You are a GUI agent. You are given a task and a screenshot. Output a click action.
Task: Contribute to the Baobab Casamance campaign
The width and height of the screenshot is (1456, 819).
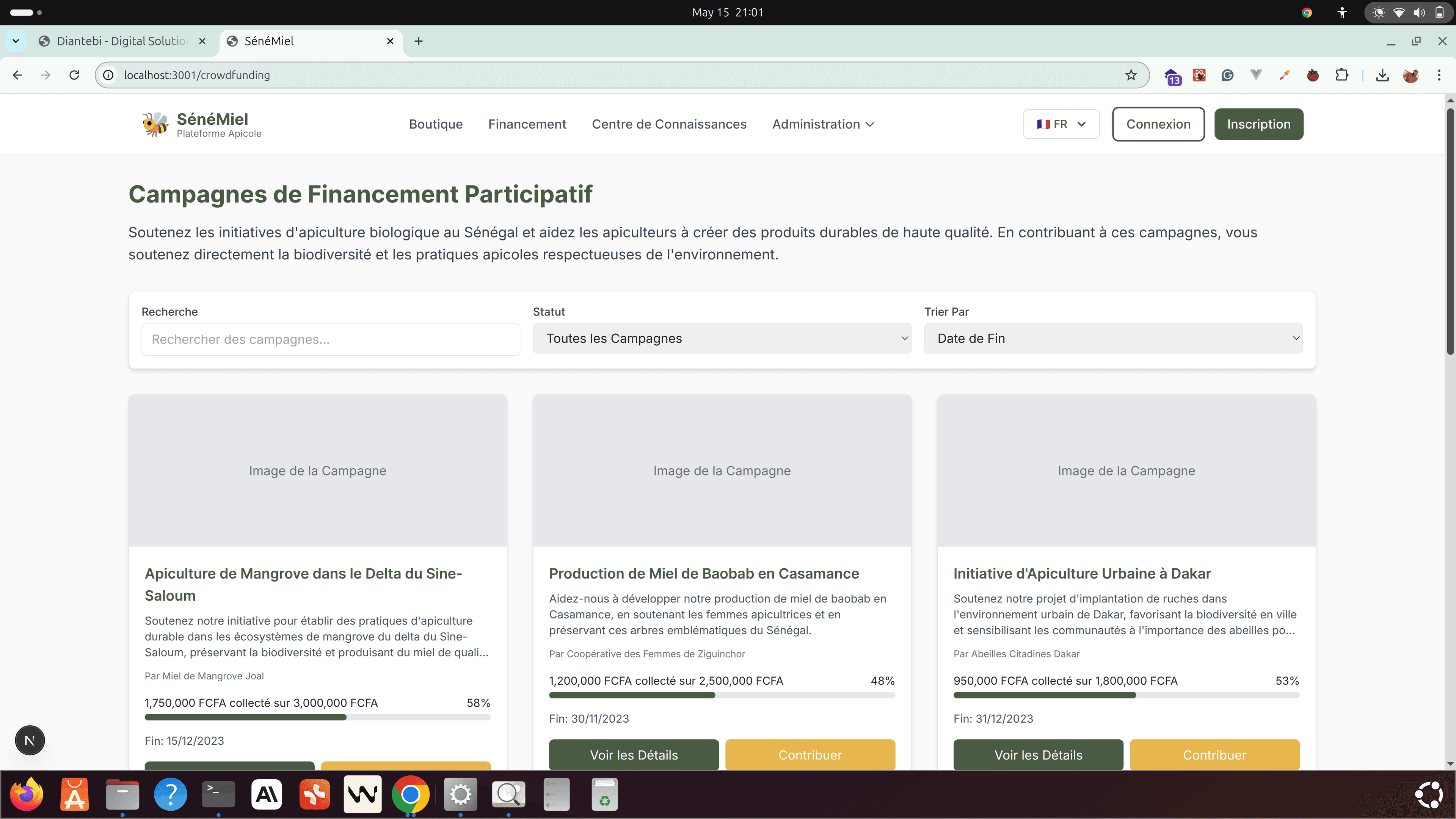(x=810, y=754)
